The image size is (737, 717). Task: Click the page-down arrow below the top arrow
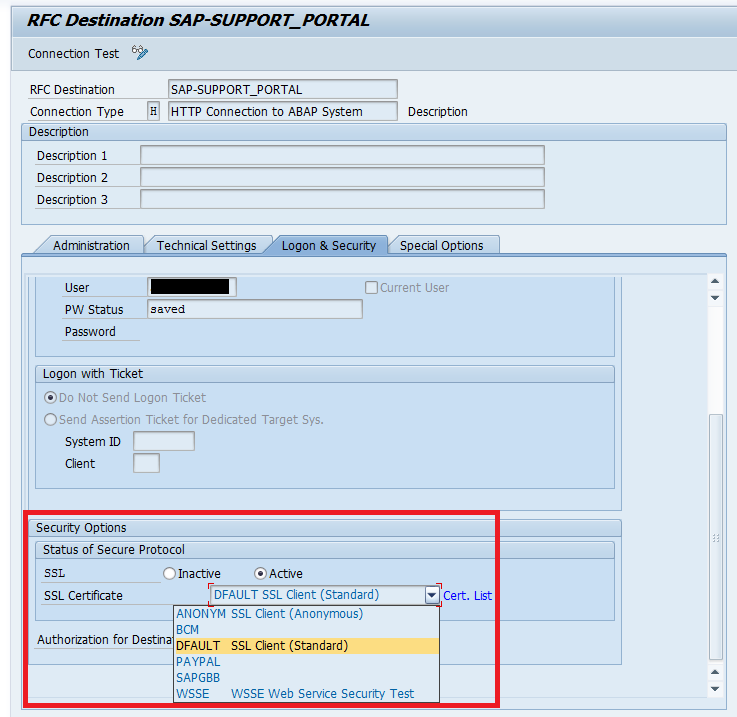(715, 298)
